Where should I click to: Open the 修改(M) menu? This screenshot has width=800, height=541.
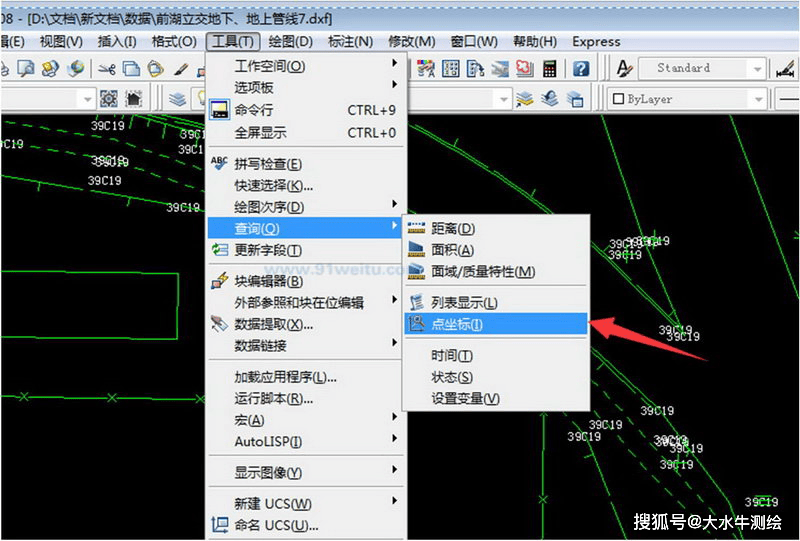coord(412,41)
